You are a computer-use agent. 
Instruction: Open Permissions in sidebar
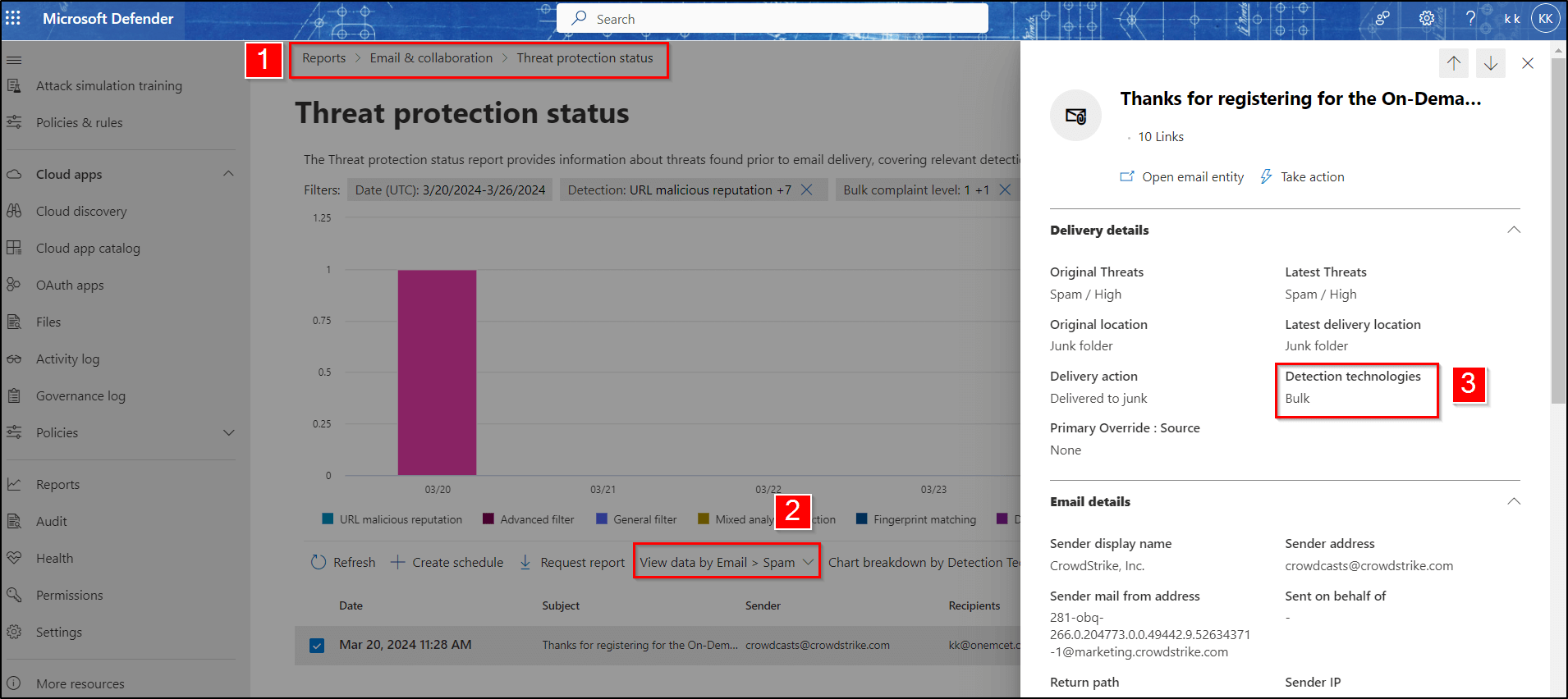tap(70, 595)
